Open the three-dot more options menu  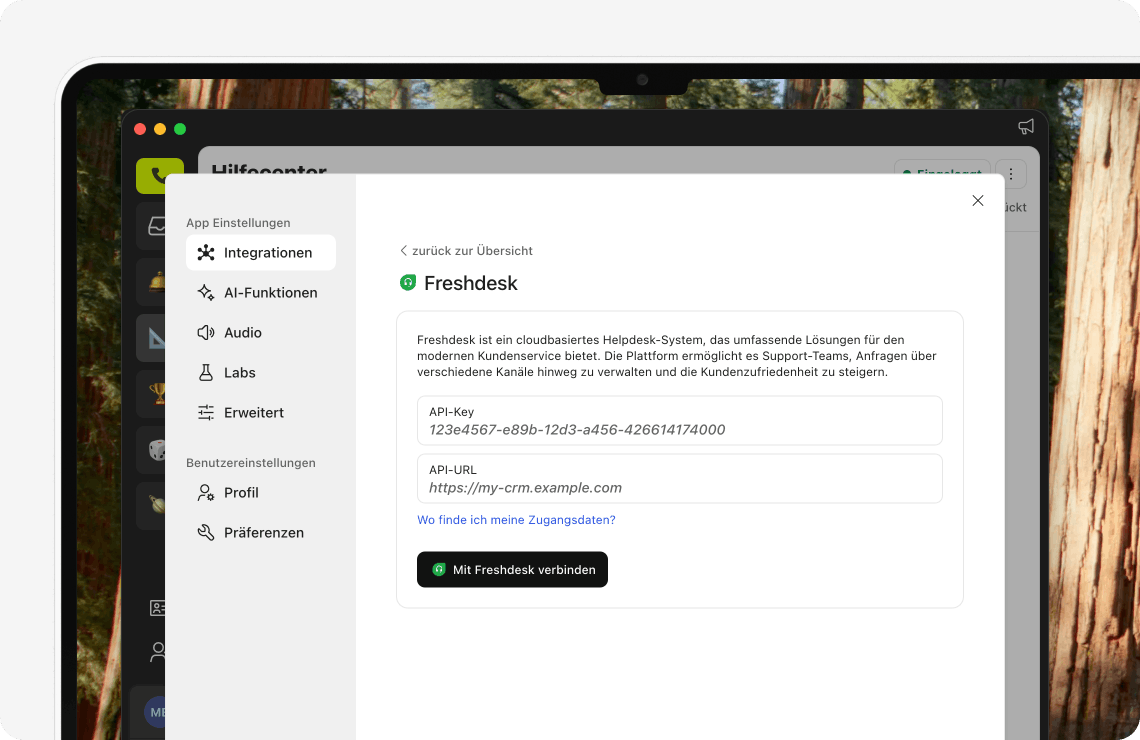pyautogui.click(x=1011, y=174)
